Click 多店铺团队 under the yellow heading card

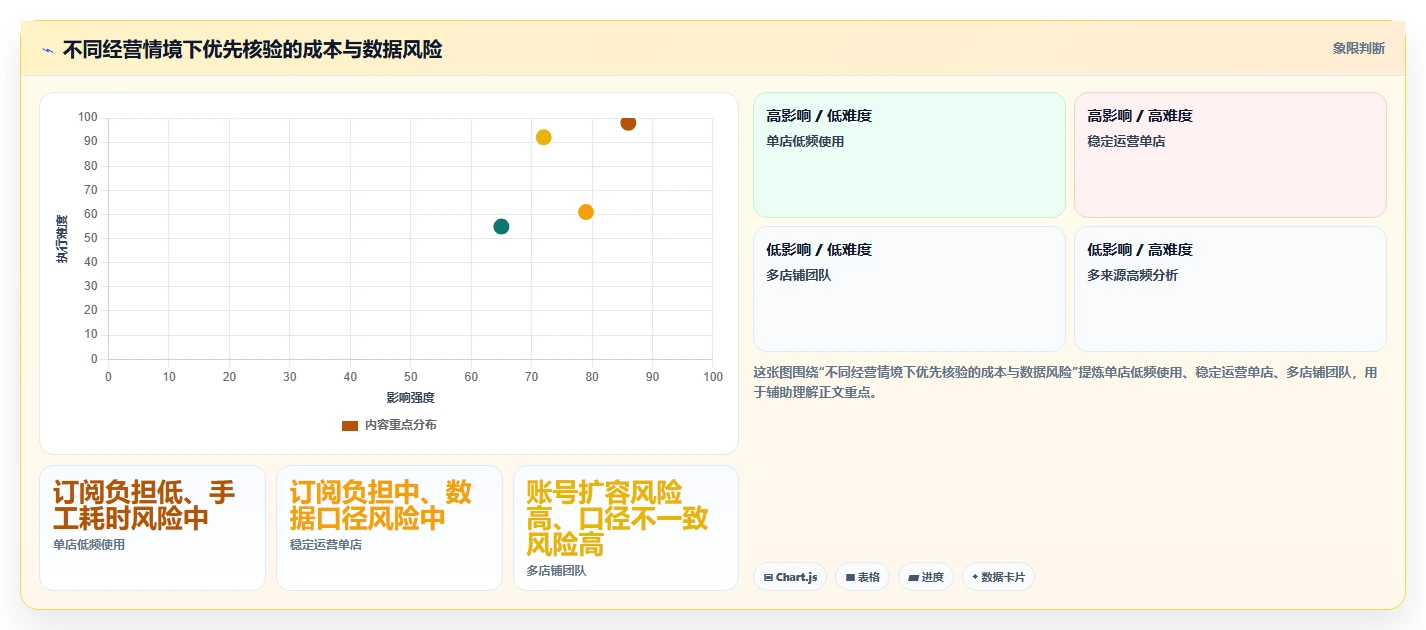[x=556, y=571]
